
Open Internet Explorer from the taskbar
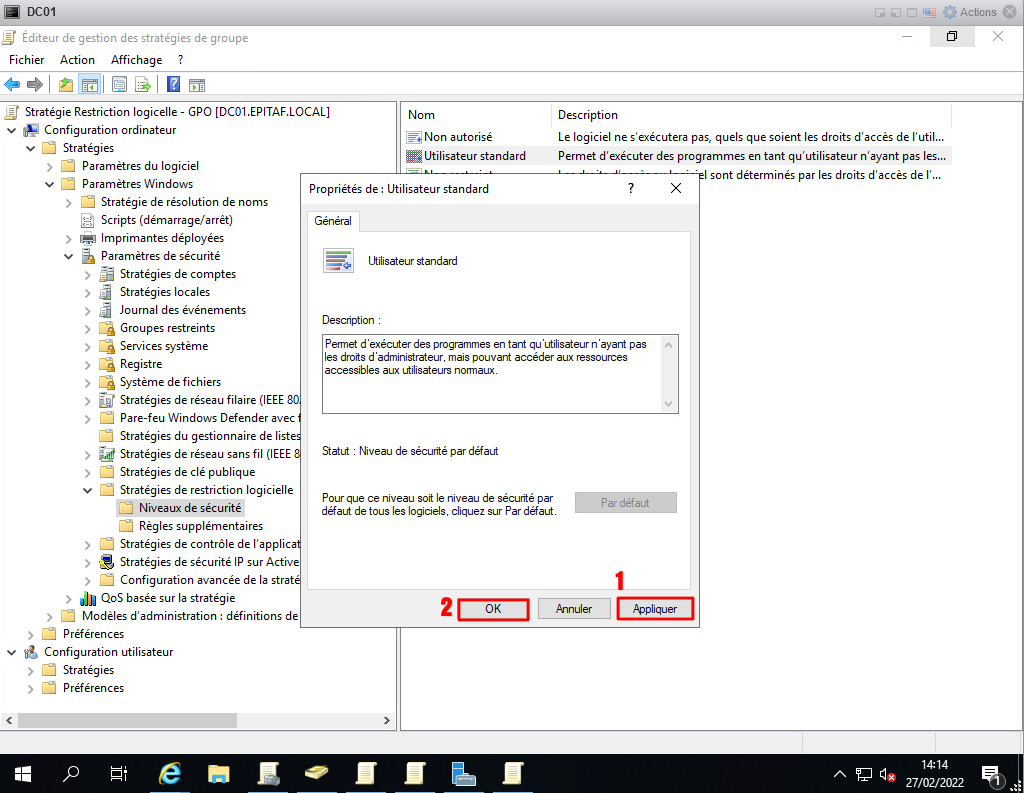171,773
